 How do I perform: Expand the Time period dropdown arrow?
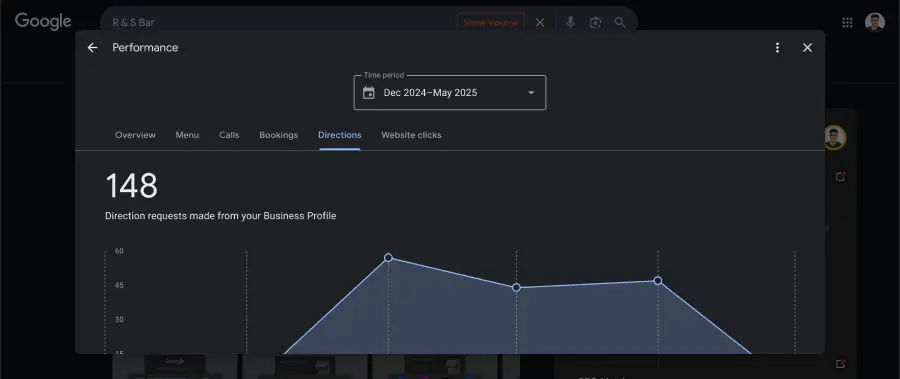point(531,92)
